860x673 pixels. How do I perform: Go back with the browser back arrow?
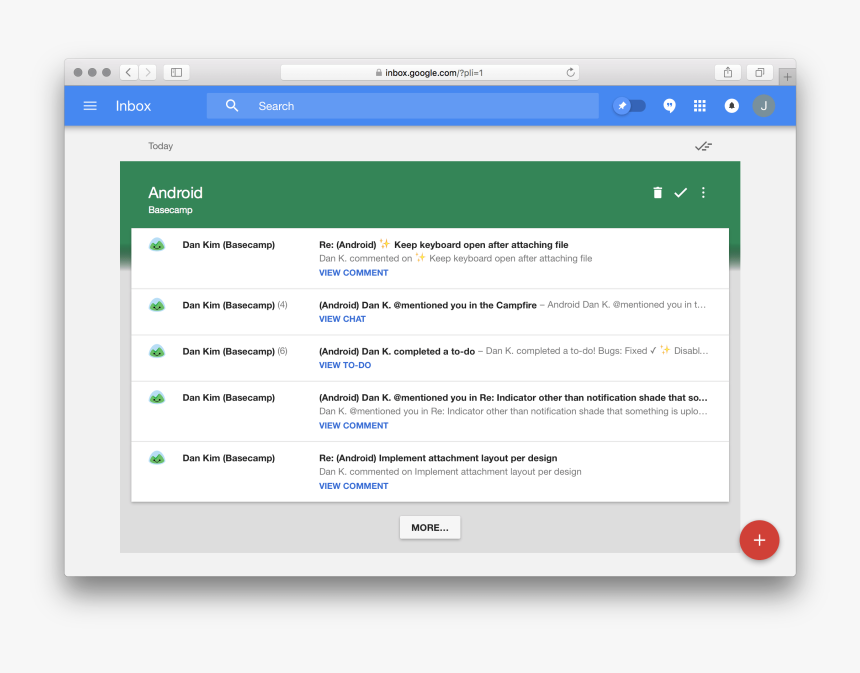[129, 72]
